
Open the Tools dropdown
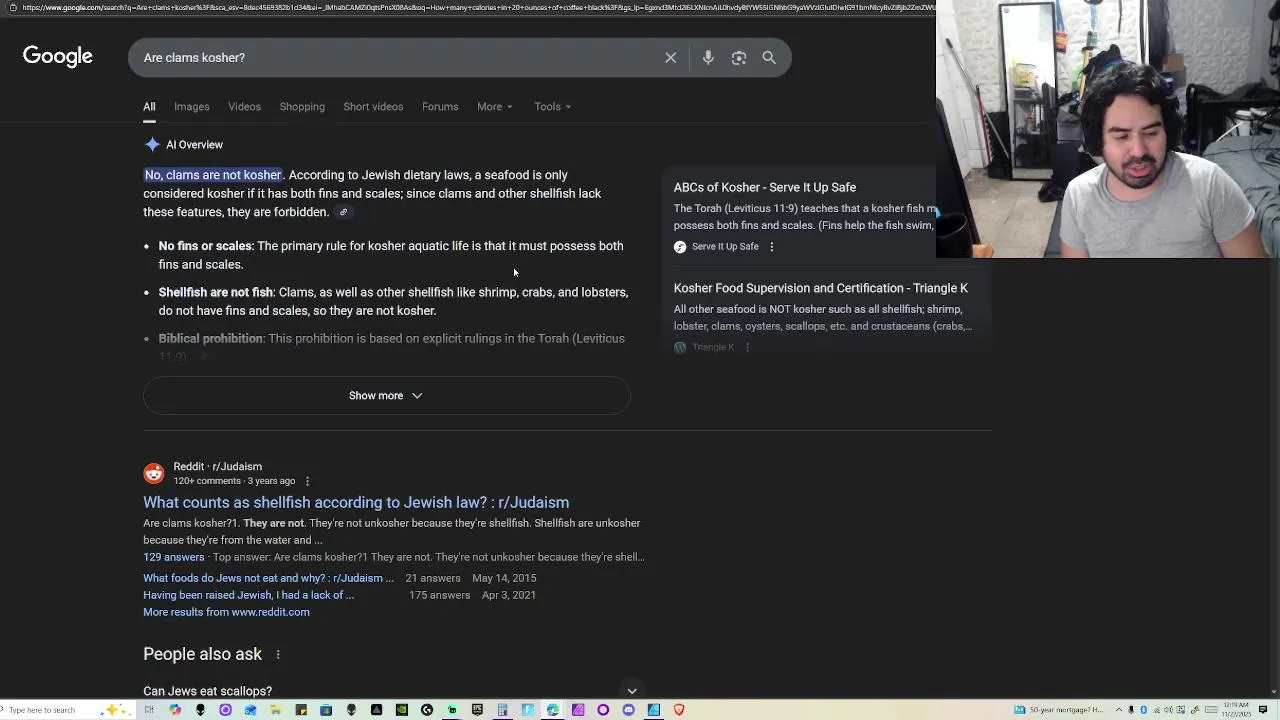[x=552, y=107]
